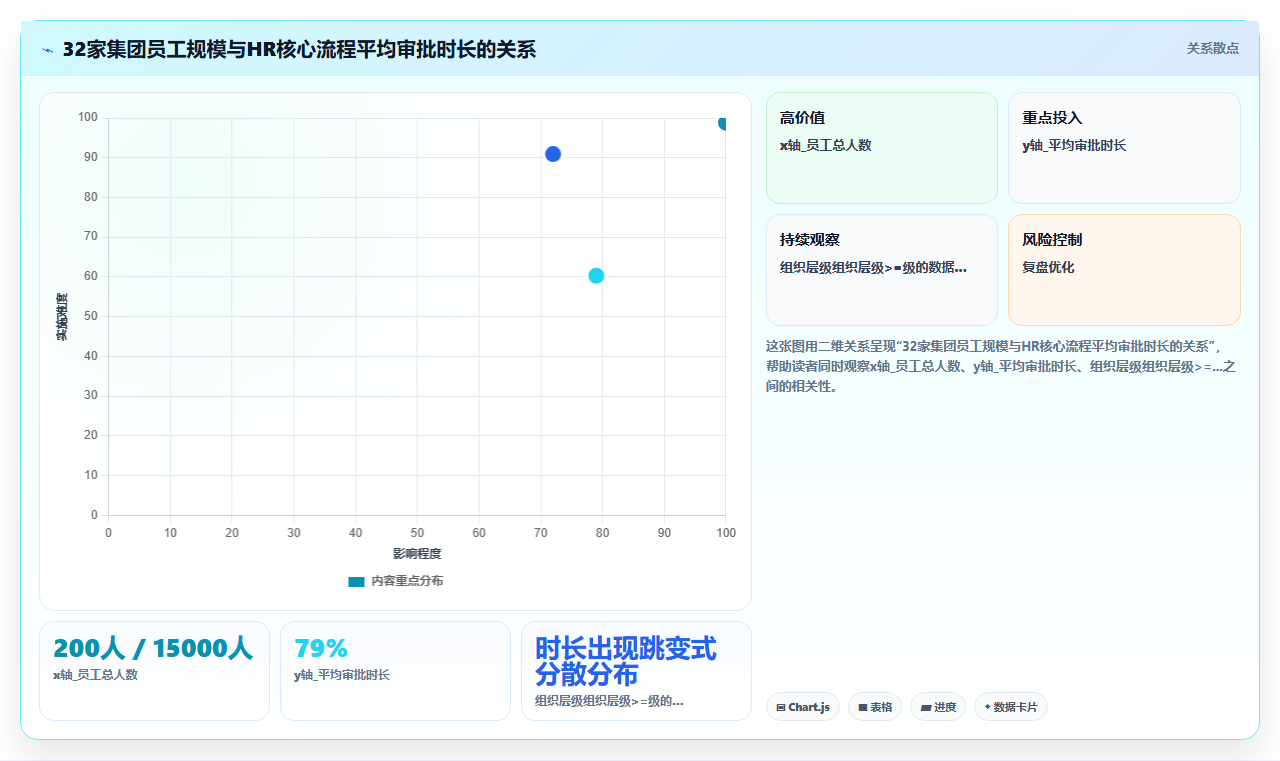Select the dark blue scatter point near 72

pos(553,154)
